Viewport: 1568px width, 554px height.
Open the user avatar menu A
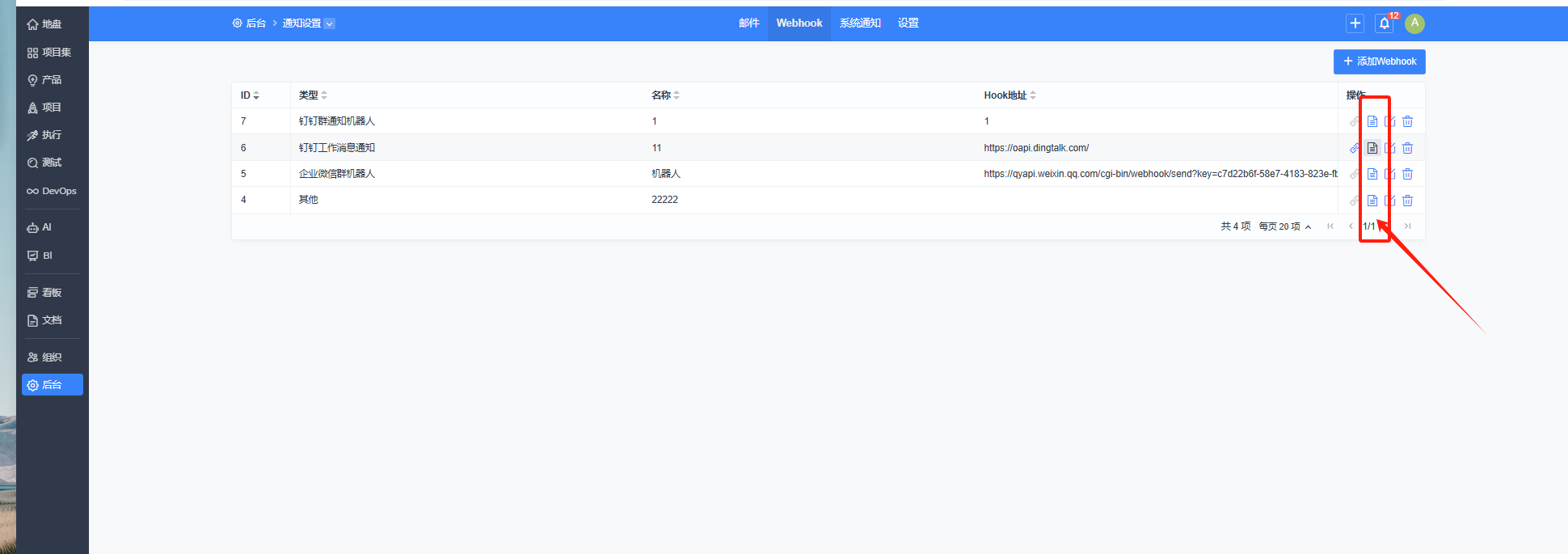pyautogui.click(x=1414, y=23)
